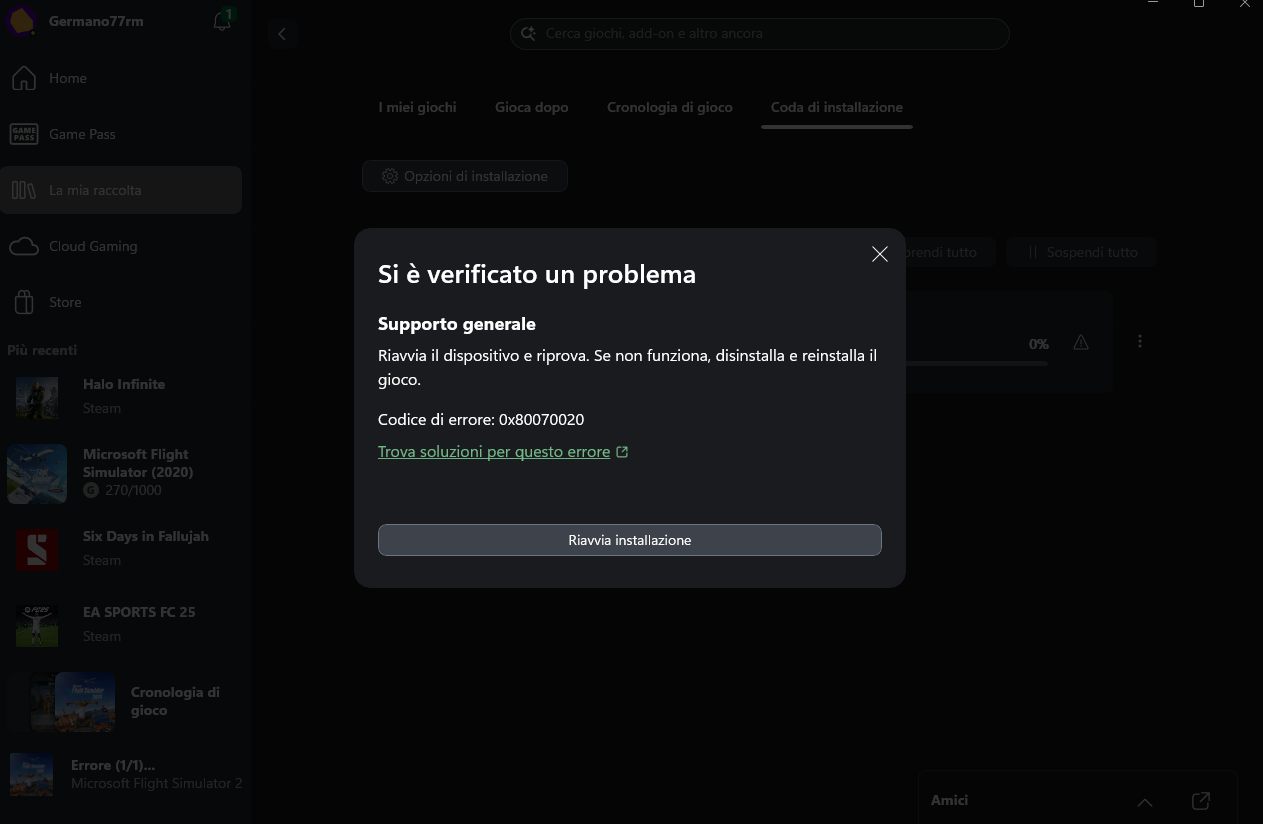
Task: Open the Store section
Action: pos(65,302)
